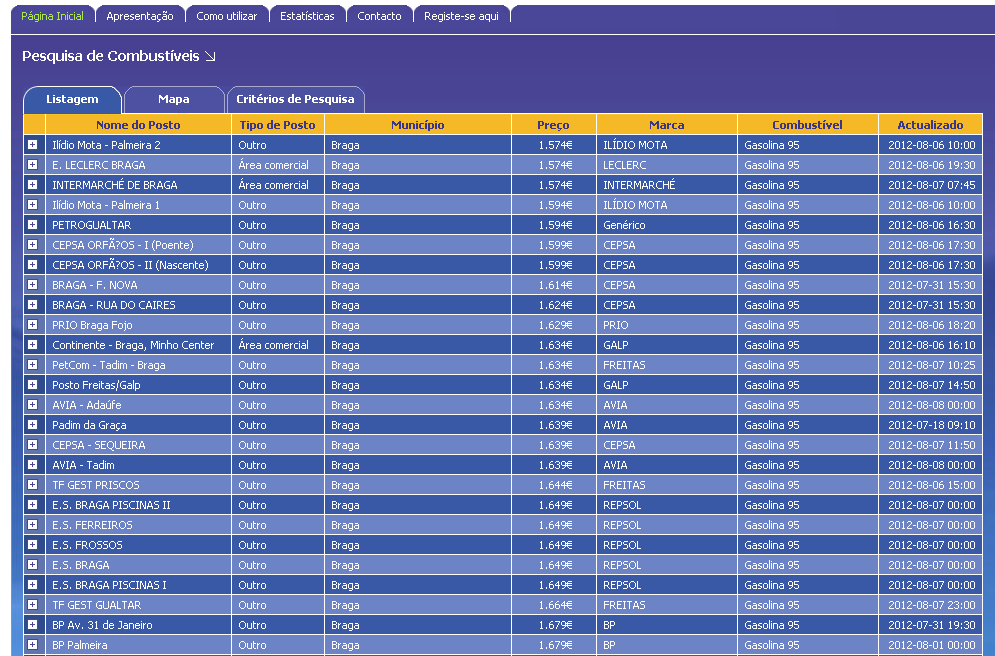This screenshot has height=656, width=995.
Task: Expand the AVIA - Tadim row
Action: point(32,464)
